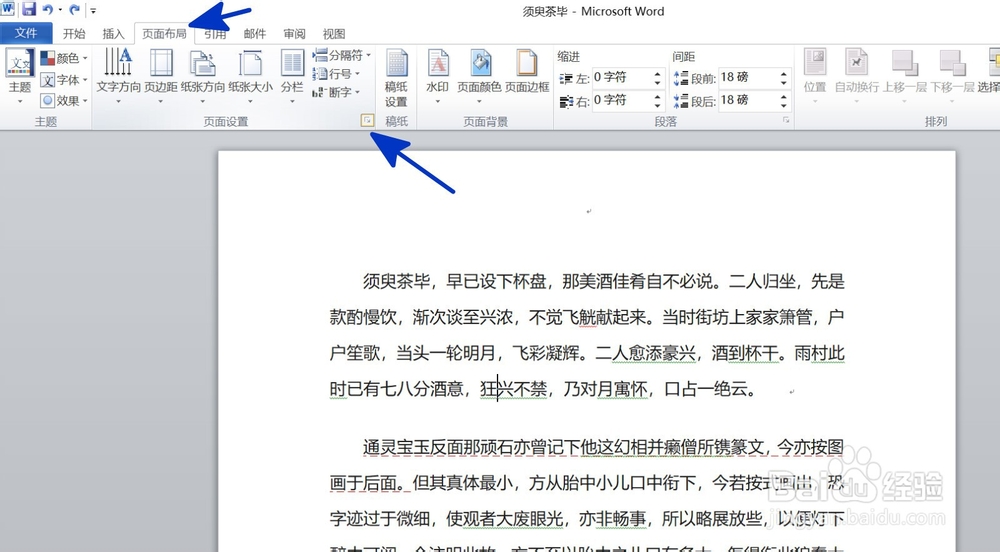Screen dimensions: 1000x552
Task: Click the 段后 spacing after input field
Action: [749, 101]
